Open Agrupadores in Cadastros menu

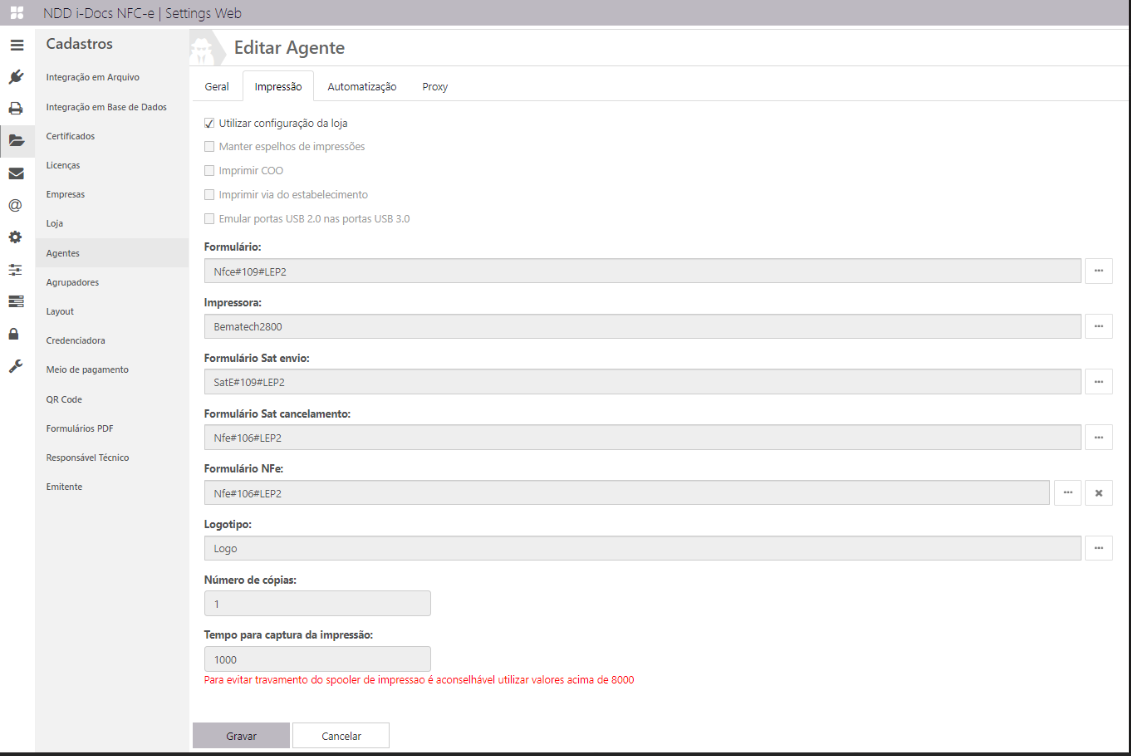click(72, 282)
